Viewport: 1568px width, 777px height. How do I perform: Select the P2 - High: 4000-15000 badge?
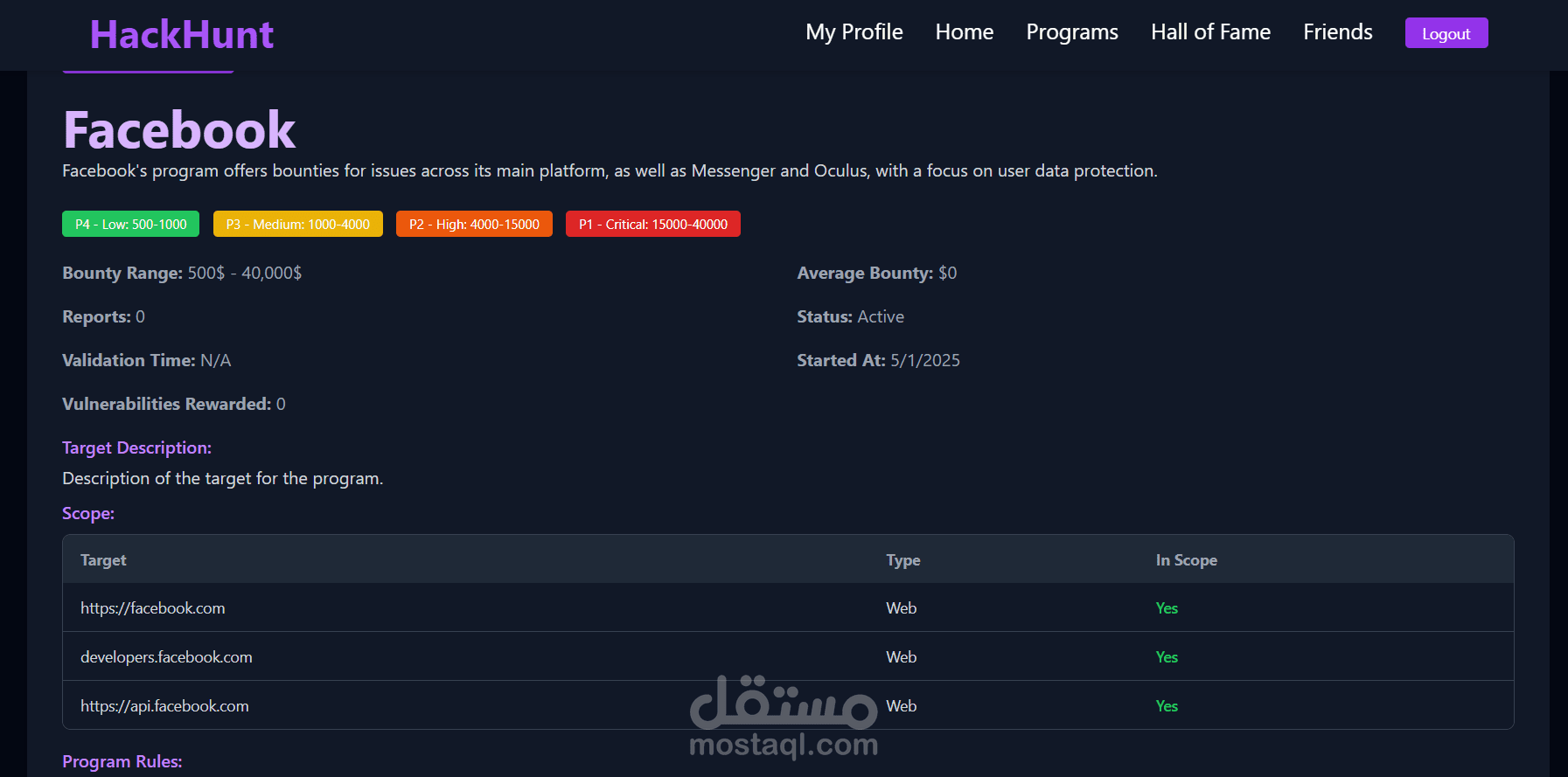click(474, 224)
